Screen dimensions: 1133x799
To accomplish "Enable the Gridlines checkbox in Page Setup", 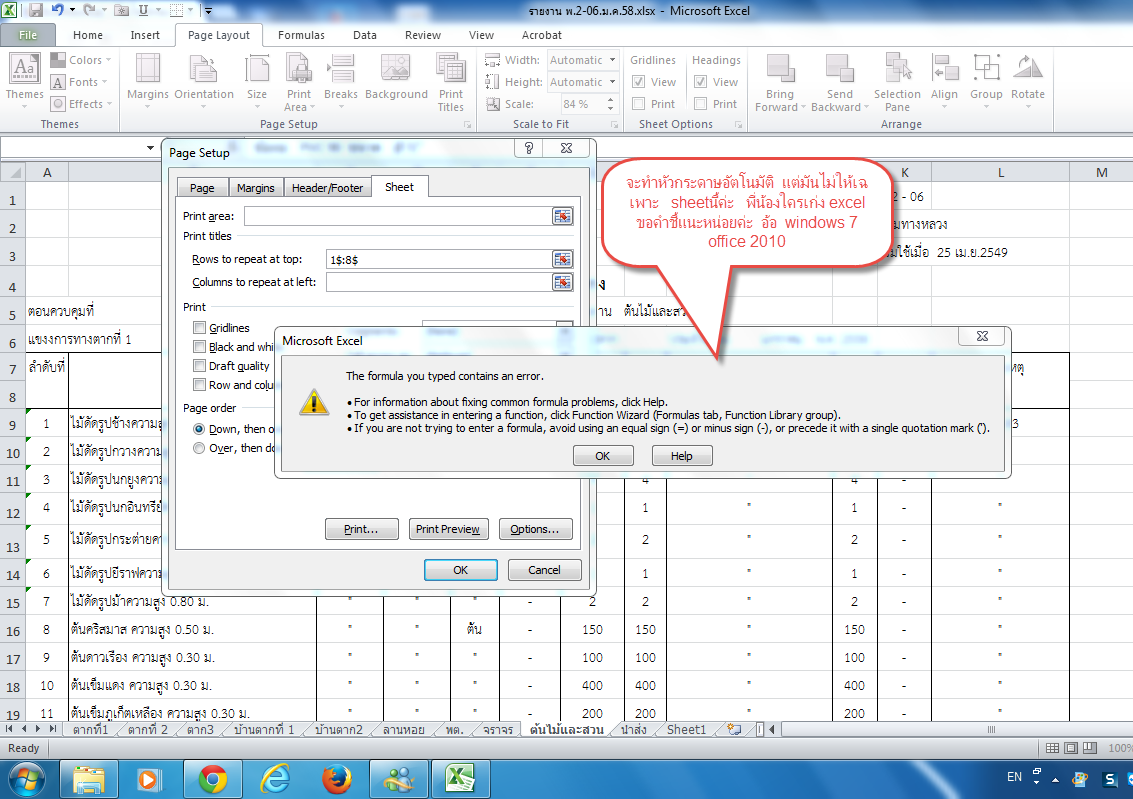I will tap(199, 328).
